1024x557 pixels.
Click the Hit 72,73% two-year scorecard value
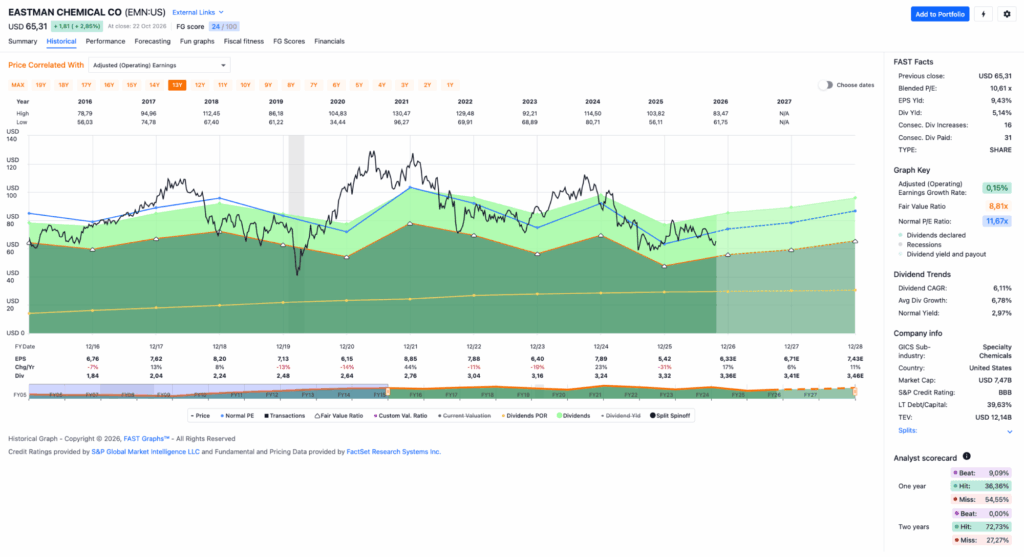point(981,526)
